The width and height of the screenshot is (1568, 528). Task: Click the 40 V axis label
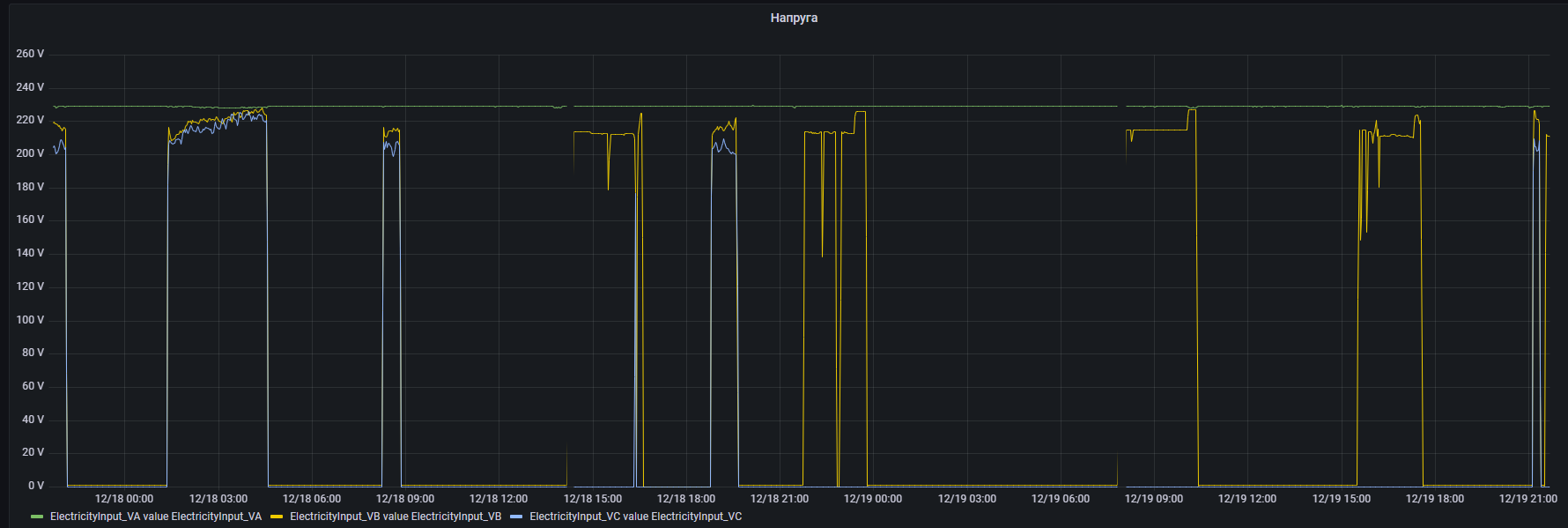(33, 420)
